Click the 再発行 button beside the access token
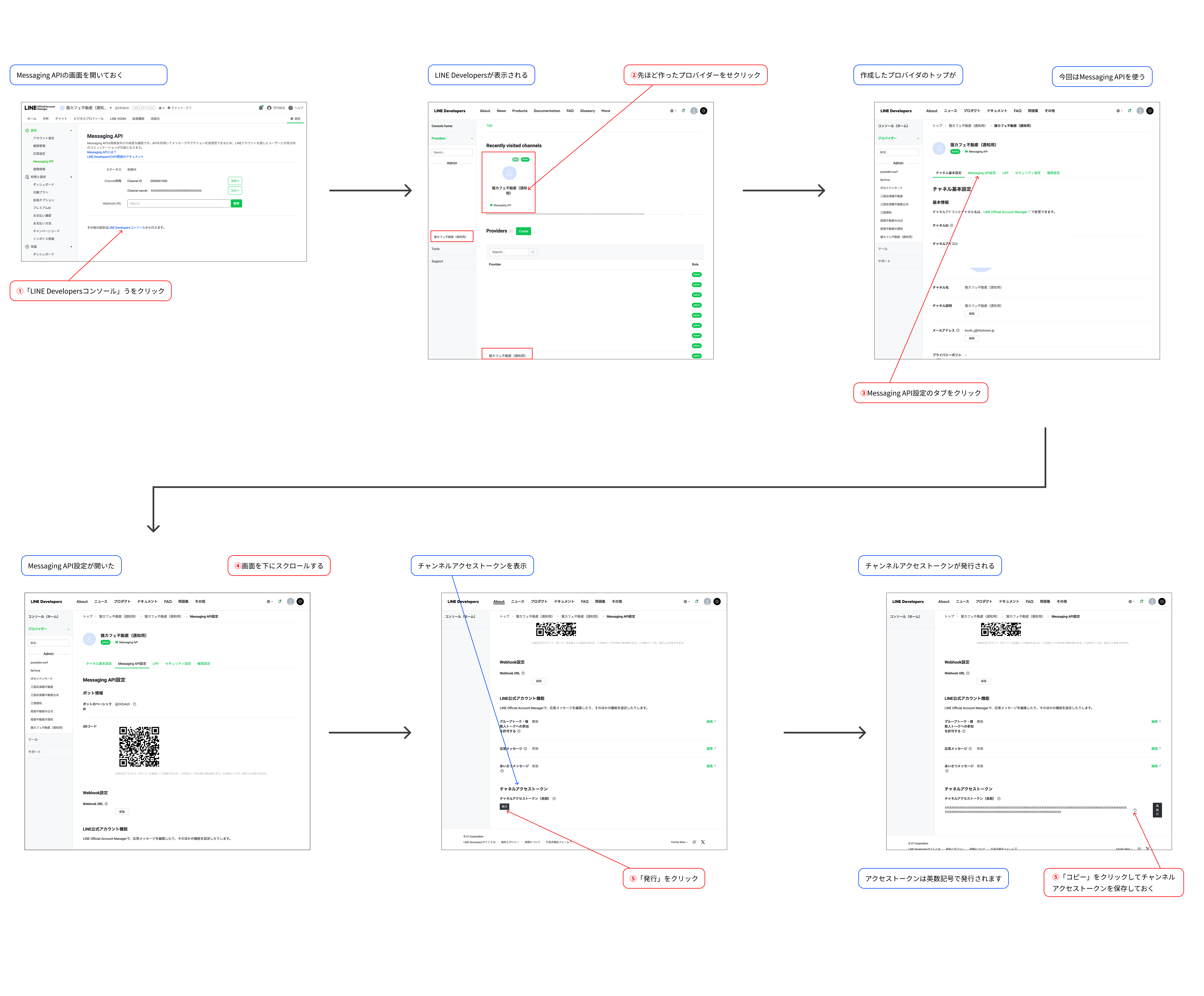This screenshot has width=1204, height=996. pos(1157,810)
